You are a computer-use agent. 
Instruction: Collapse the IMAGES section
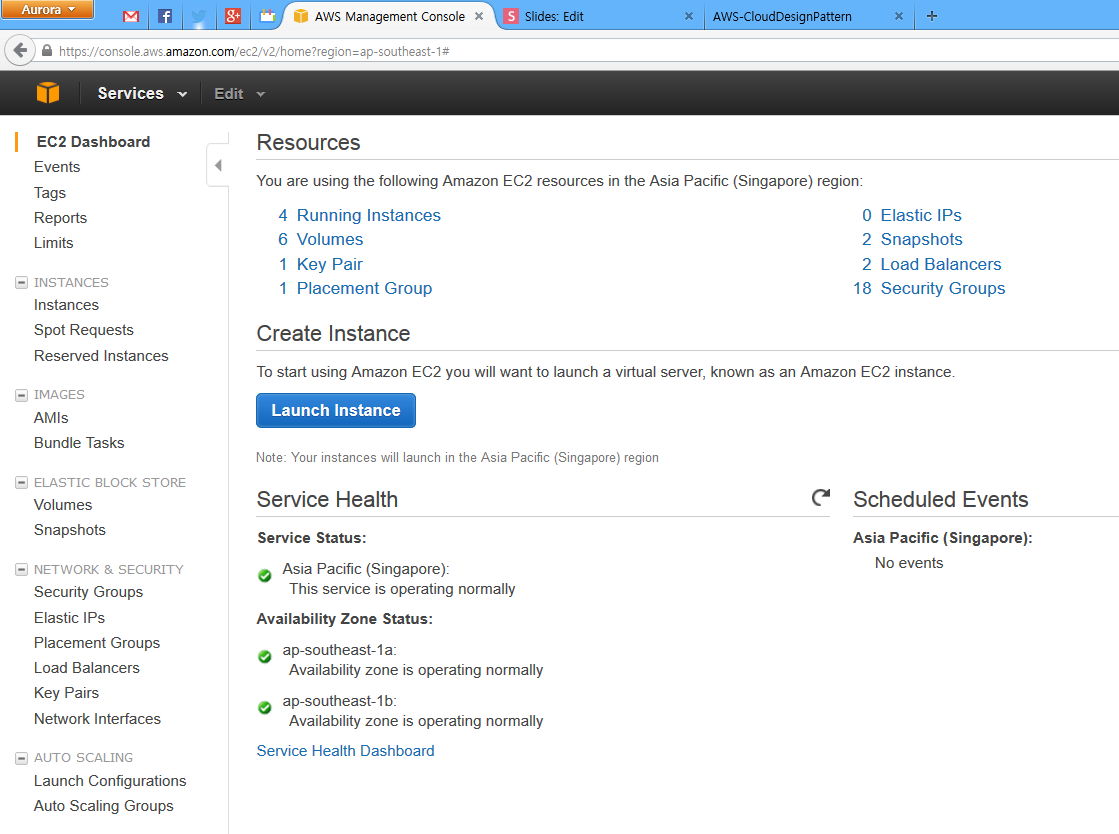pyautogui.click(x=21, y=395)
